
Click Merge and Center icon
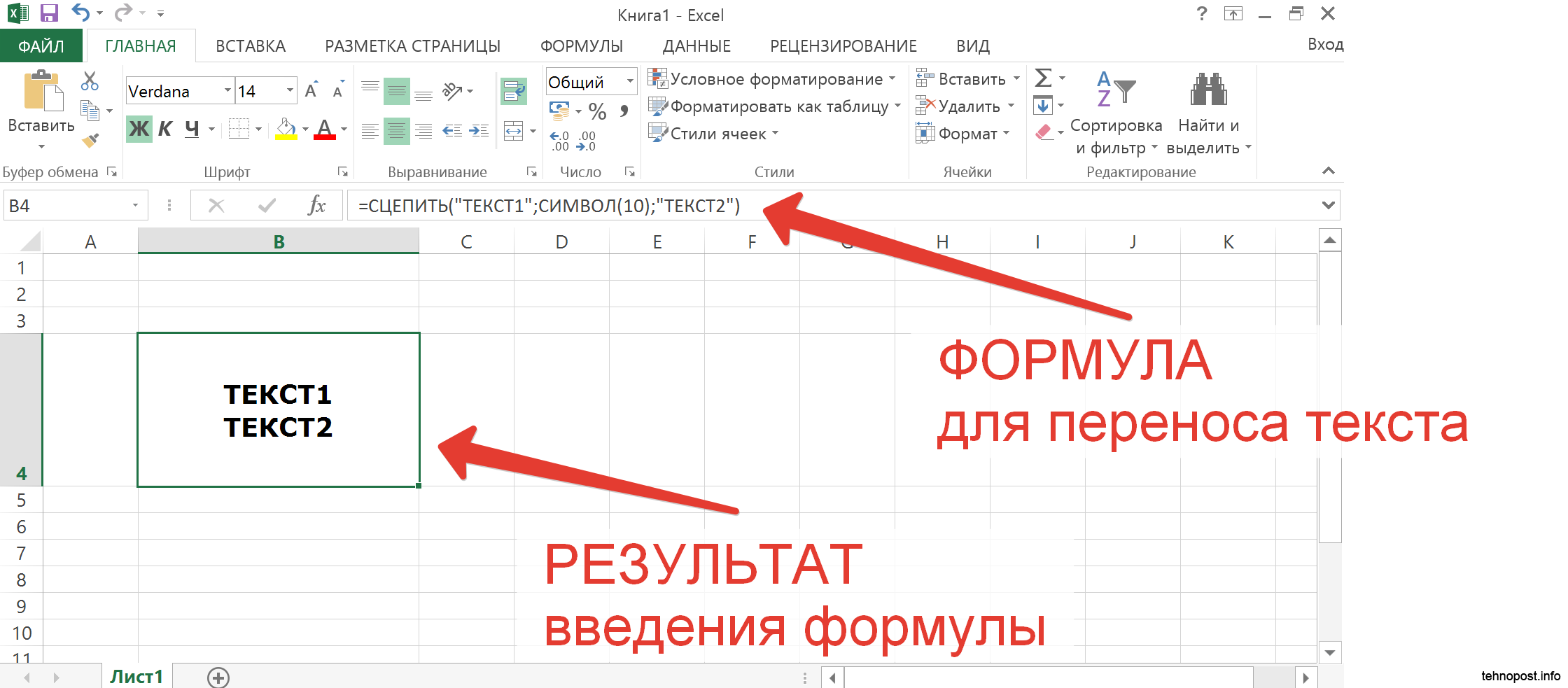coord(514,131)
